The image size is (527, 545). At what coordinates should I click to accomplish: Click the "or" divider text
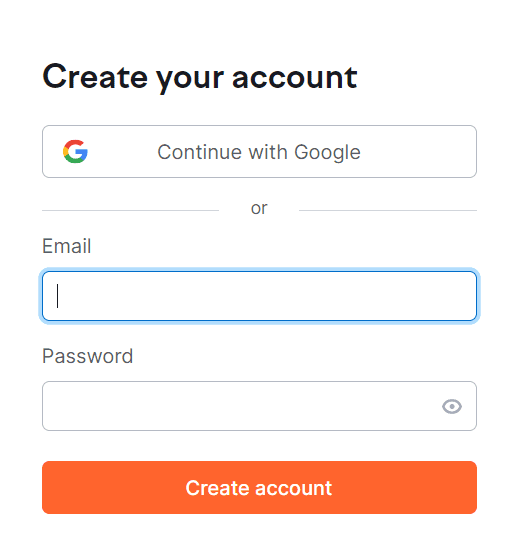point(259,209)
